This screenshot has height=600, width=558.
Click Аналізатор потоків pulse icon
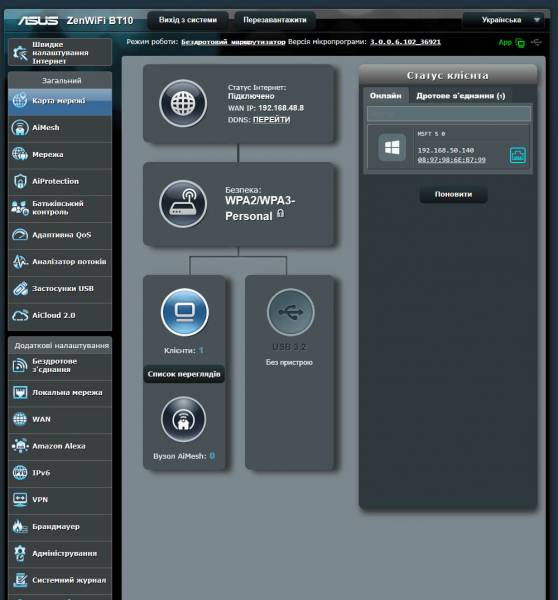click(x=20, y=262)
